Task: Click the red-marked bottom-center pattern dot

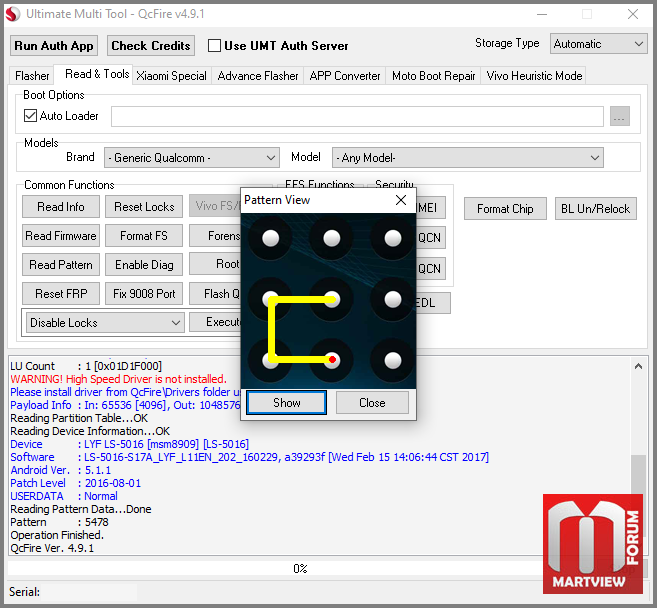Action: pyautogui.click(x=332, y=359)
